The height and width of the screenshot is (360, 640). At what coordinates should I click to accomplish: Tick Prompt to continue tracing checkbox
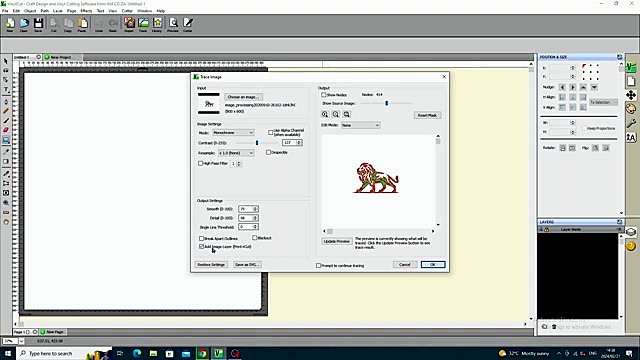click(x=318, y=265)
